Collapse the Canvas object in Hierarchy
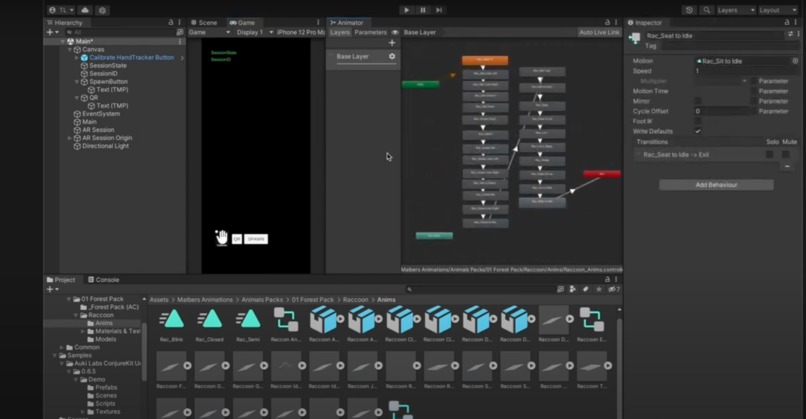The image size is (806, 419). tap(70, 49)
